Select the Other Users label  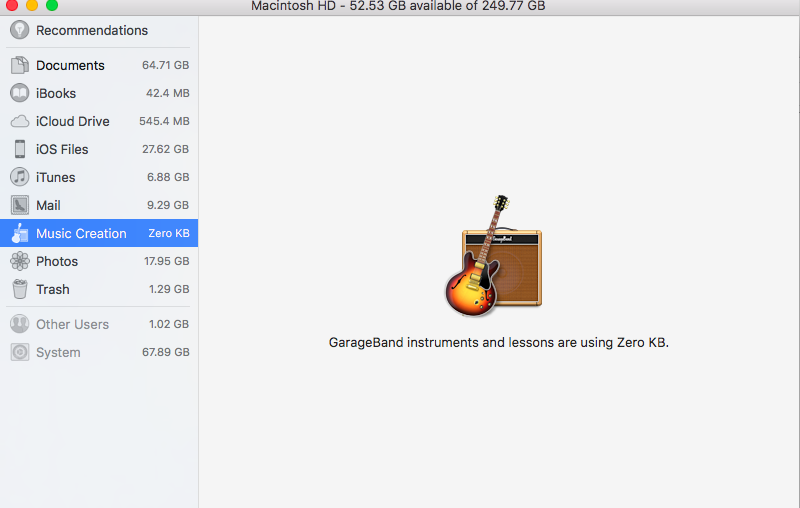[72, 324]
